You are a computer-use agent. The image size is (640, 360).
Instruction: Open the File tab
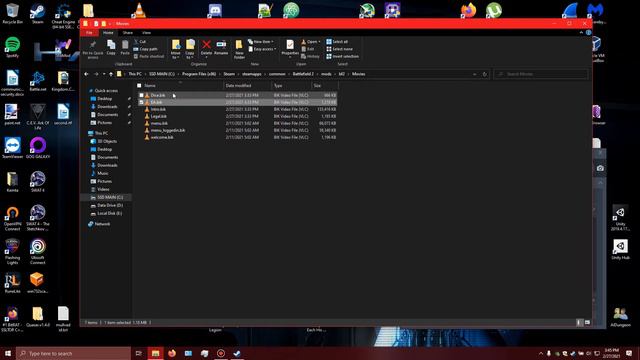[x=89, y=32]
